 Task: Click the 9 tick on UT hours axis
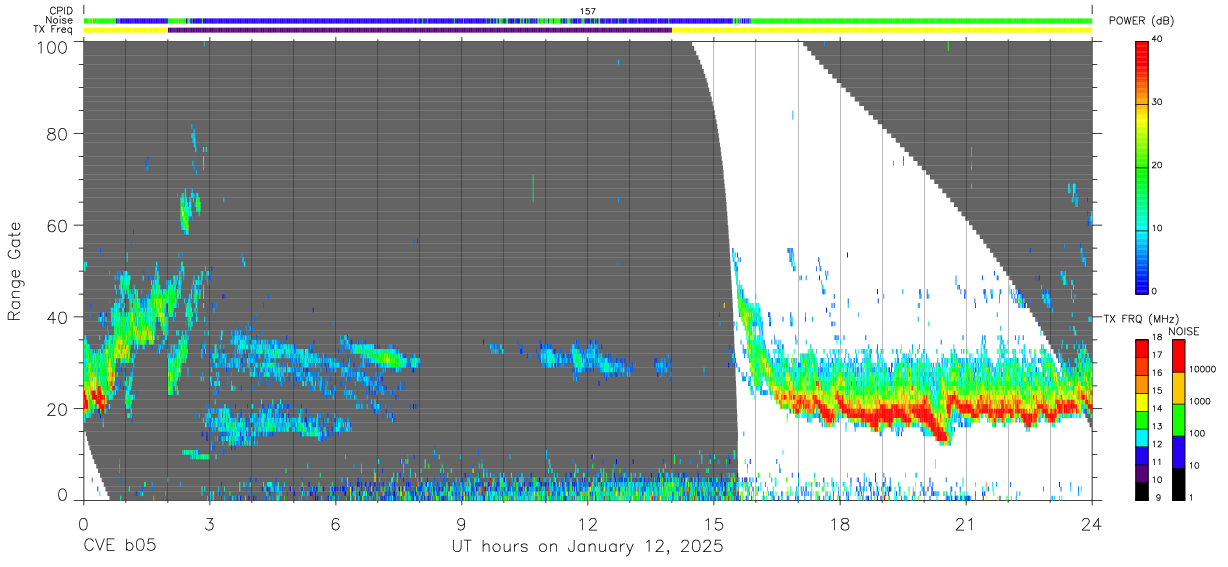pyautogui.click(x=461, y=523)
